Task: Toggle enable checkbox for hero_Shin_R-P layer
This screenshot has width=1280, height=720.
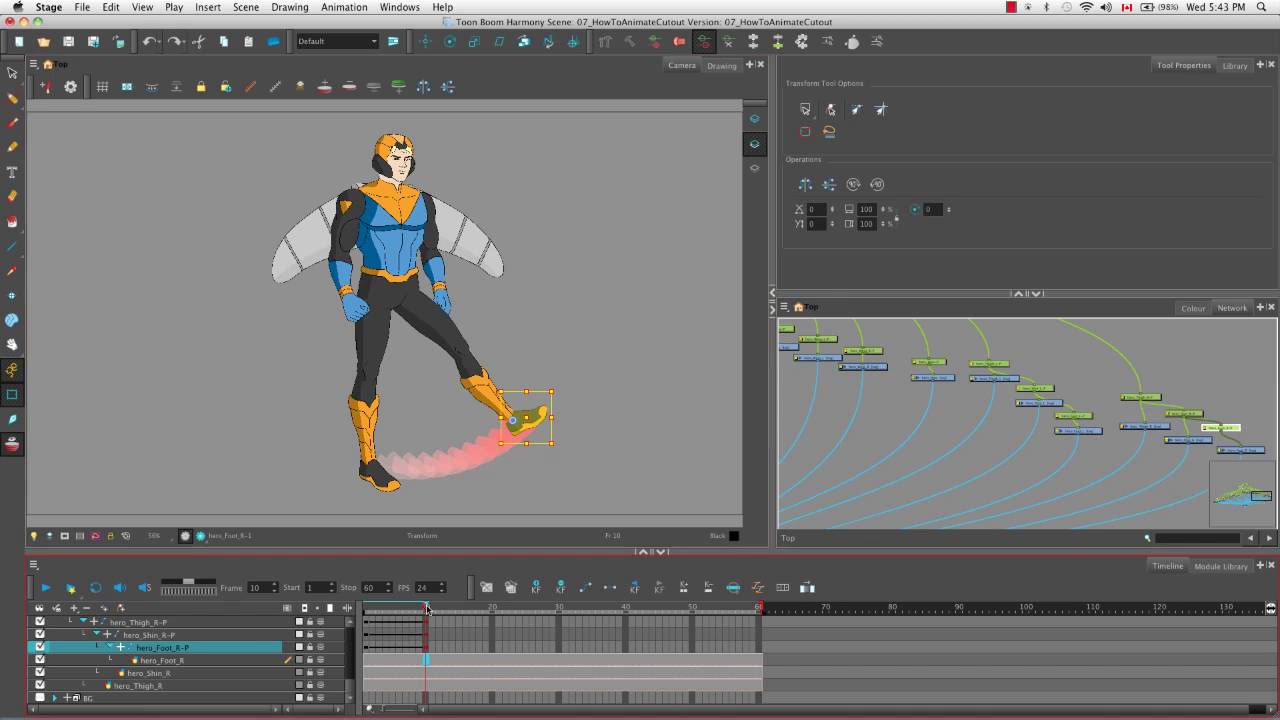Action: [40, 635]
